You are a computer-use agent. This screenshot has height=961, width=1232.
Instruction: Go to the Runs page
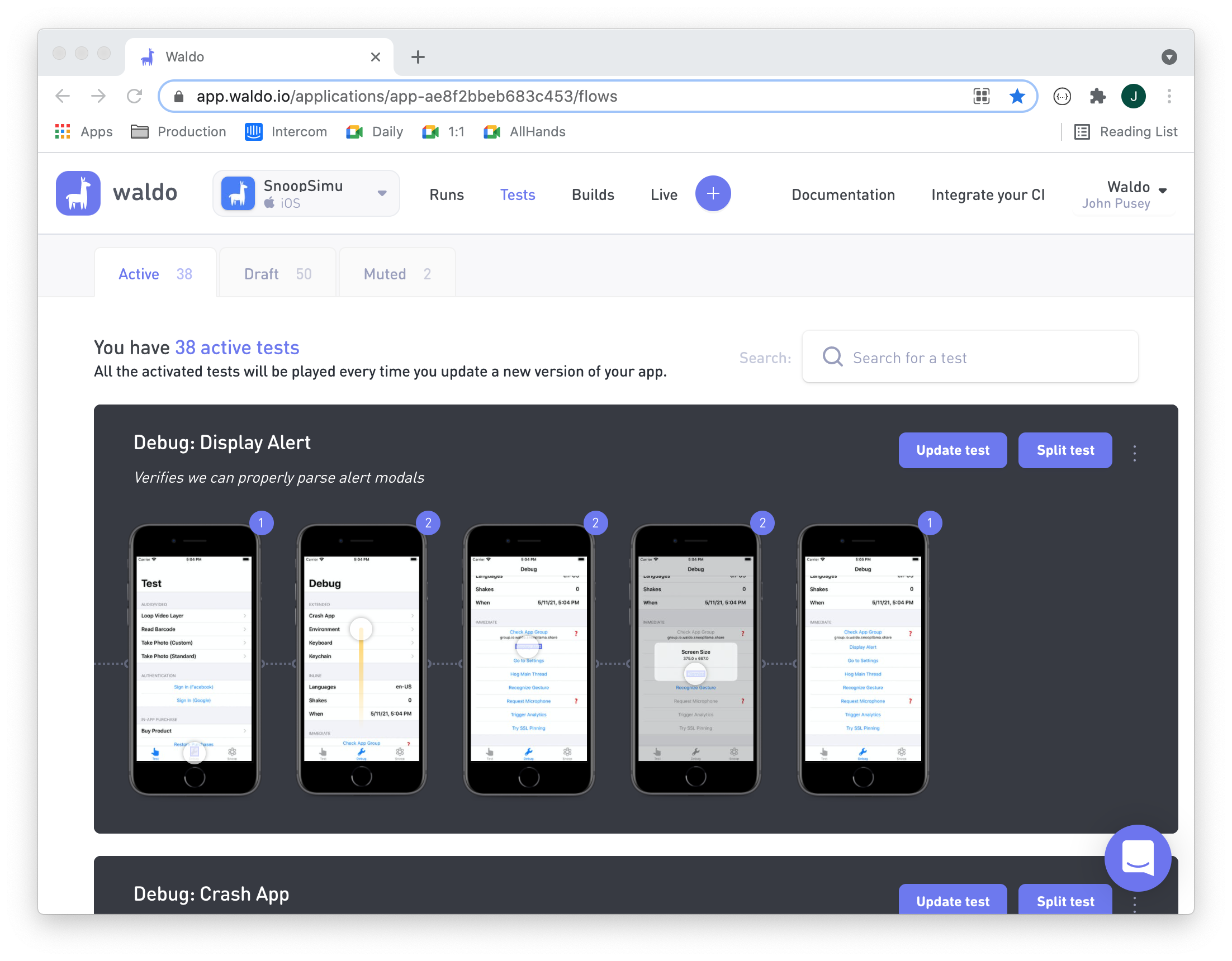point(446,194)
